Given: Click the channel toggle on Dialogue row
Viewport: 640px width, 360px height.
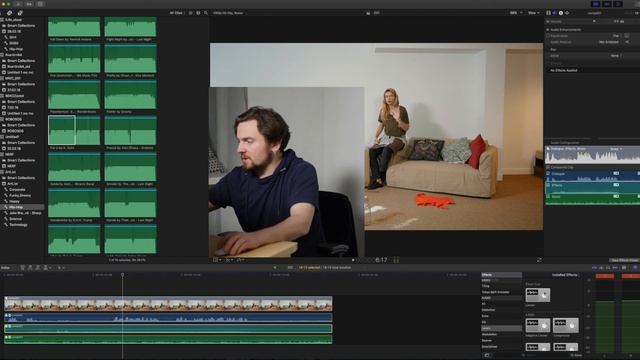Looking at the screenshot, I should [616, 173].
